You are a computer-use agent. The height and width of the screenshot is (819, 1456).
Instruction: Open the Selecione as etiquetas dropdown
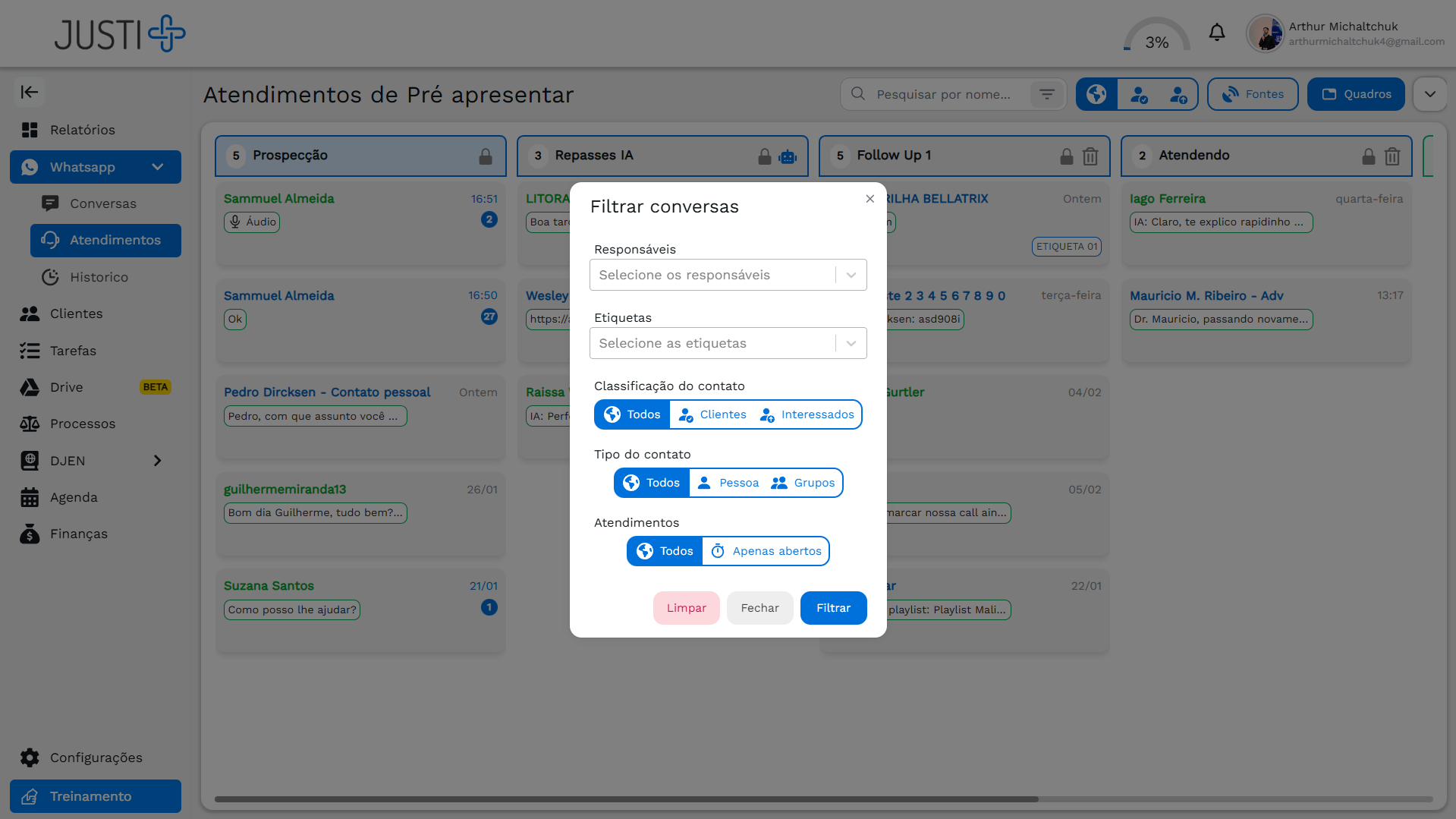click(x=727, y=343)
